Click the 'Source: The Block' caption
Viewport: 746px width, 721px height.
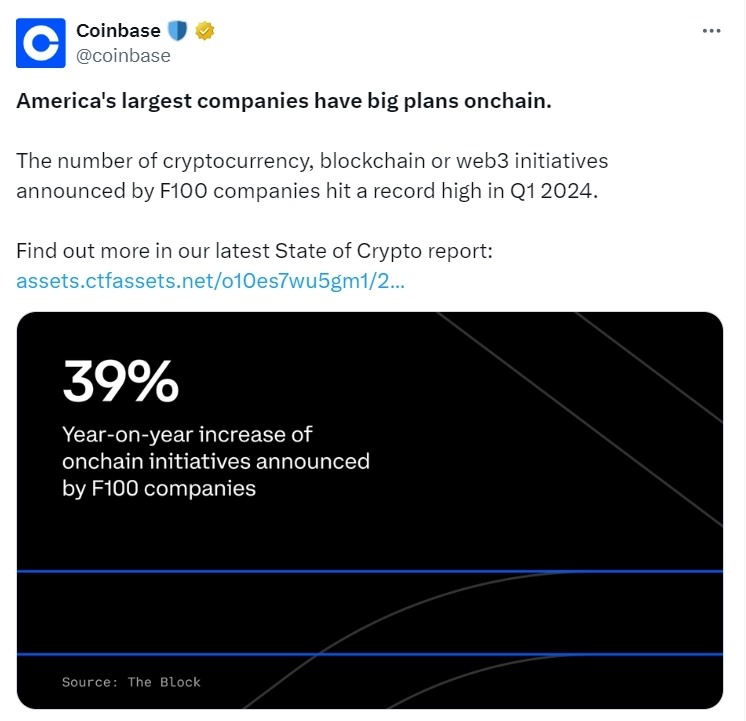coord(131,682)
